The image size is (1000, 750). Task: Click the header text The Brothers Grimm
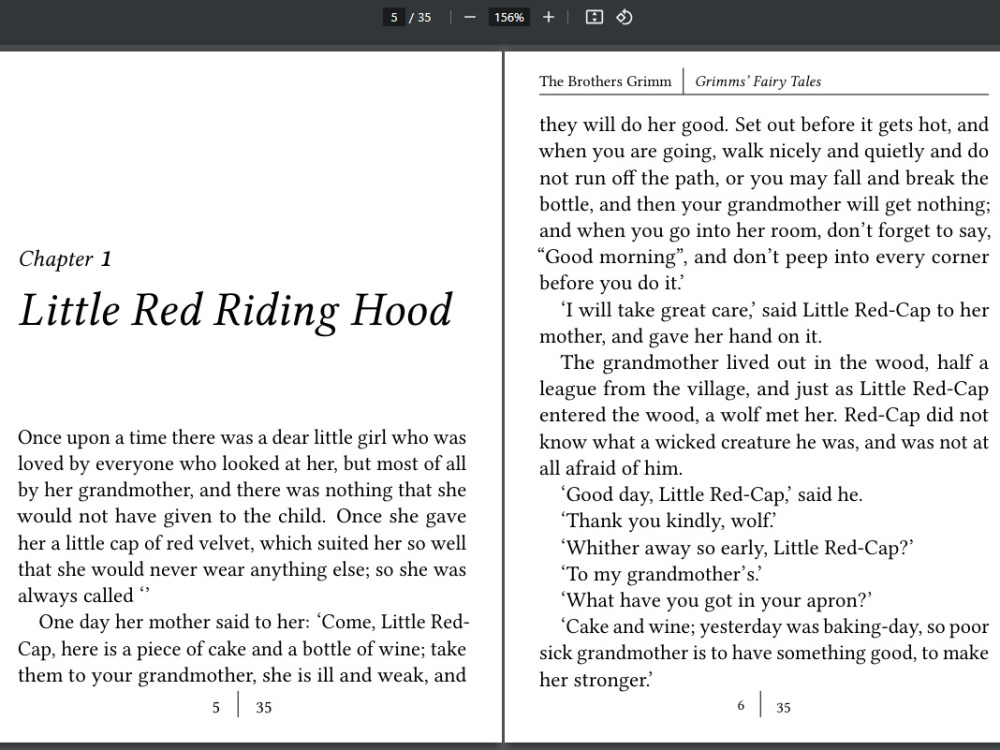606,81
